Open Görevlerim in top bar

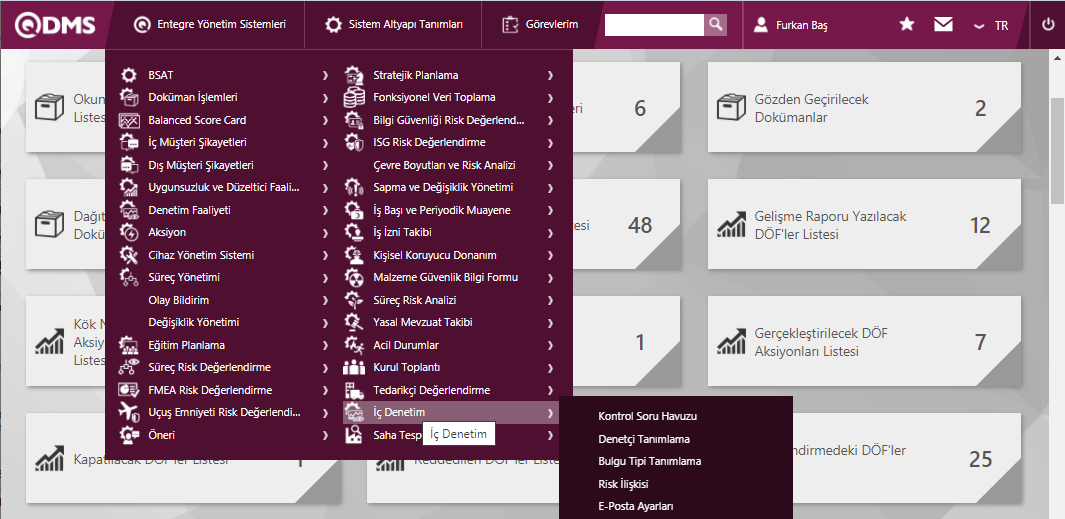540,24
